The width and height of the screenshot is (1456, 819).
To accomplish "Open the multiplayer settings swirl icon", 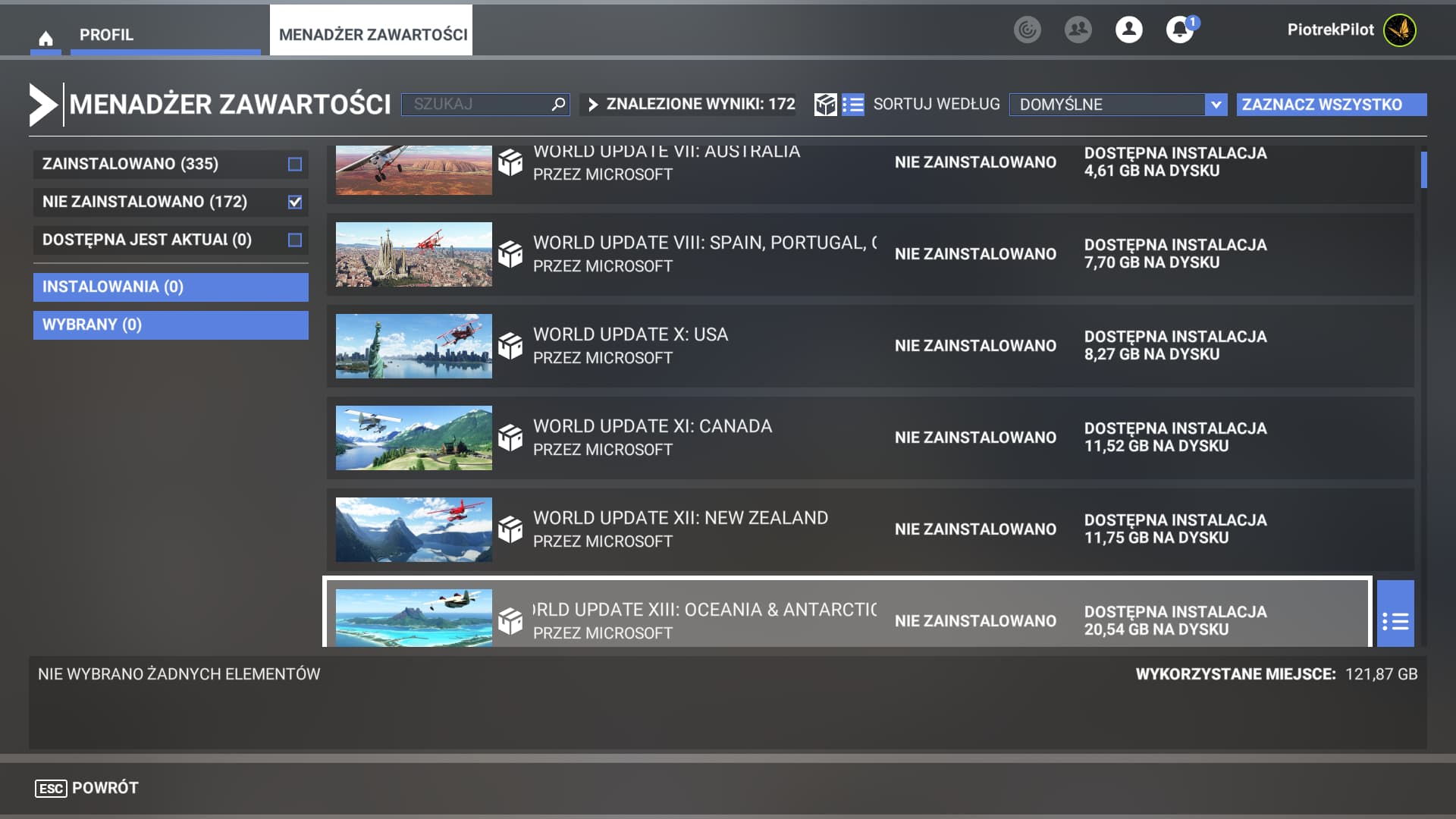I will (x=1028, y=30).
